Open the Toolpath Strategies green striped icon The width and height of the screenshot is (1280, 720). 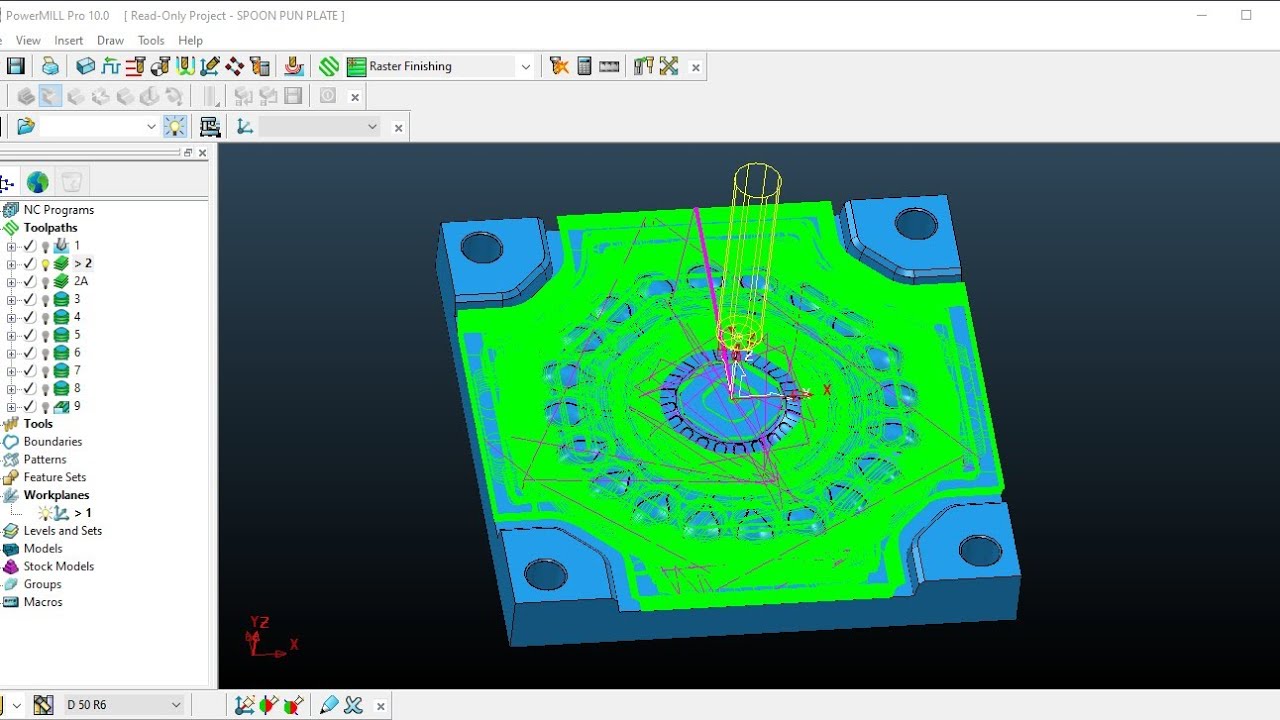[x=330, y=66]
